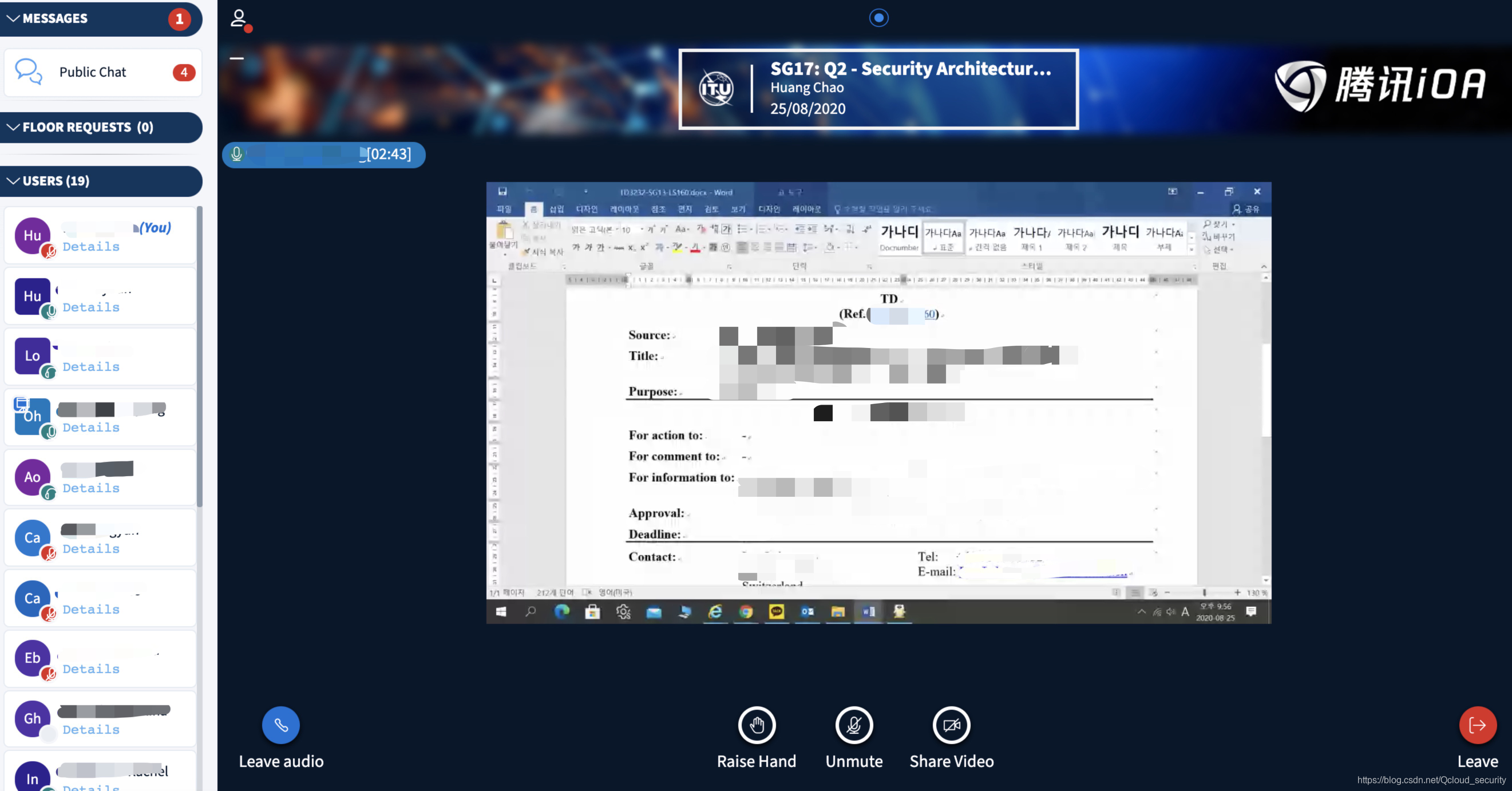Image resolution: width=1512 pixels, height=791 pixels.
Task: Open the Public Chat bubble icon
Action: pyautogui.click(x=28, y=72)
